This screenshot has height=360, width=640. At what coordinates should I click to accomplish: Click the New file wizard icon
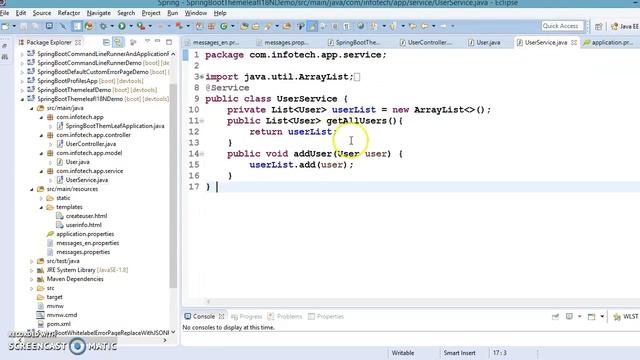6,26
